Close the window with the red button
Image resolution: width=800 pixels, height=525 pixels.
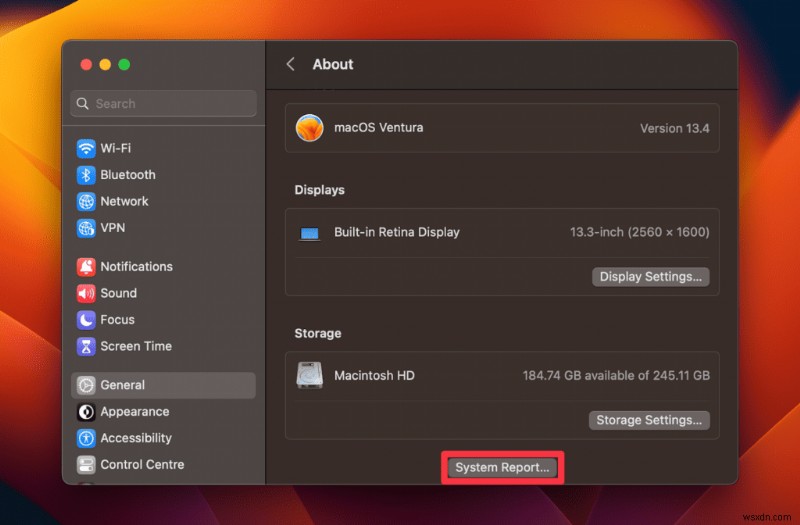pyautogui.click(x=86, y=65)
